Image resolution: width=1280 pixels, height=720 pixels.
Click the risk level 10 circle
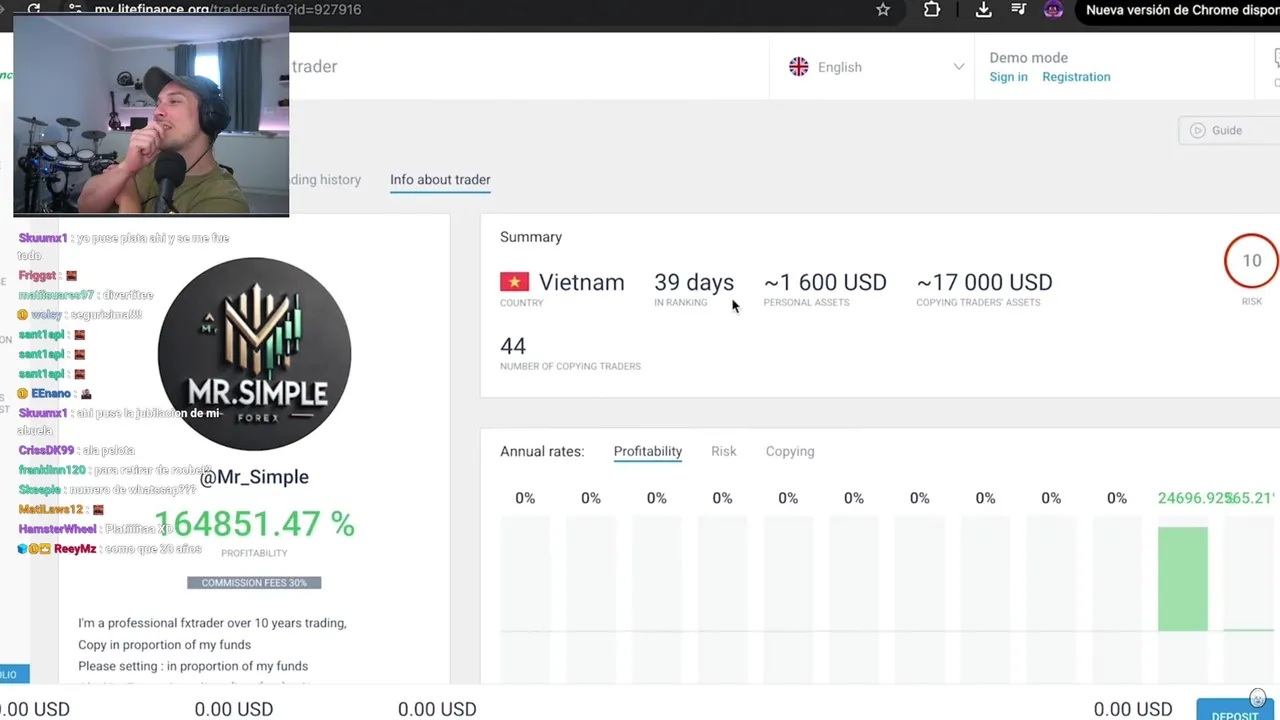pyautogui.click(x=1251, y=260)
